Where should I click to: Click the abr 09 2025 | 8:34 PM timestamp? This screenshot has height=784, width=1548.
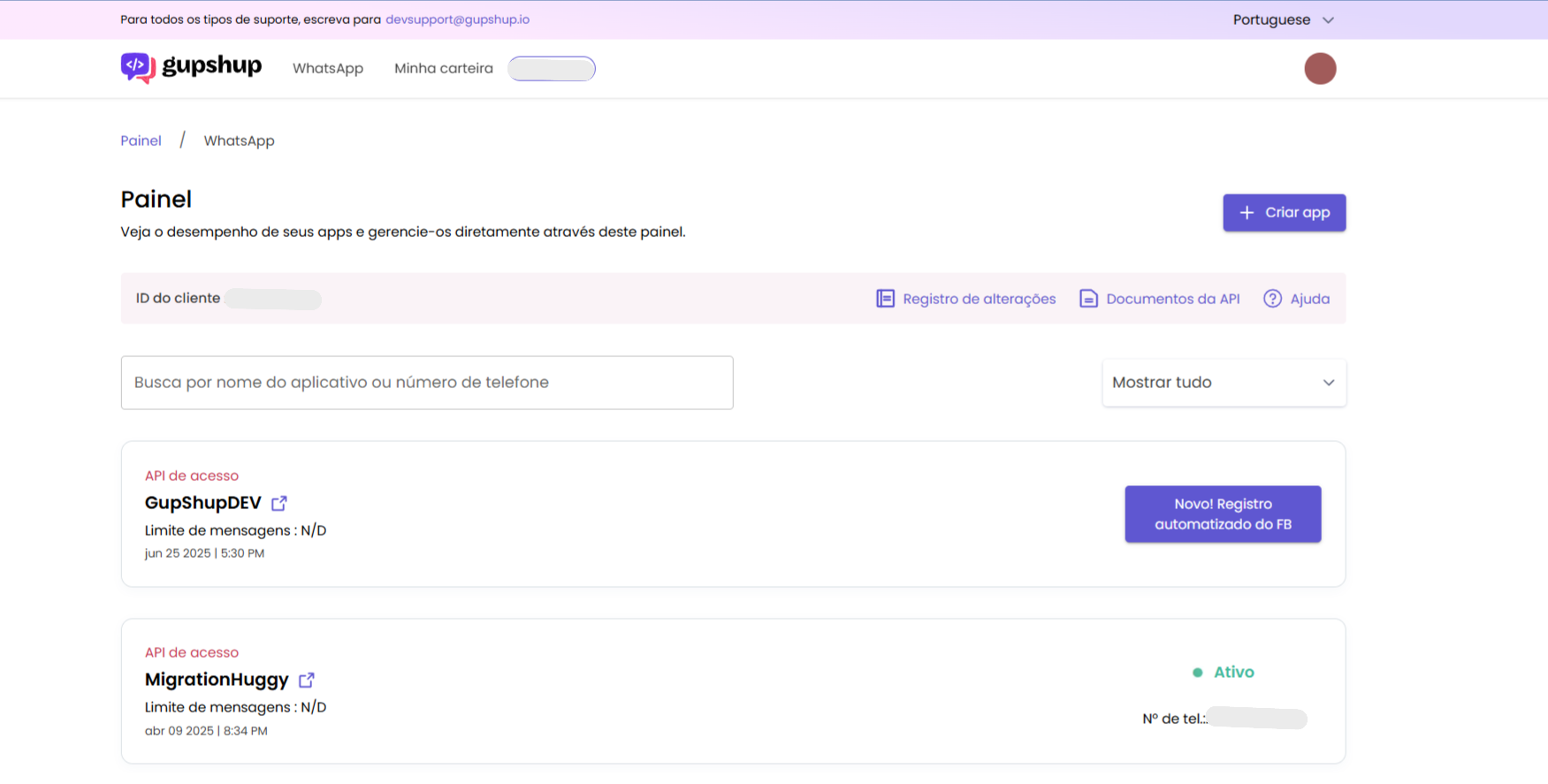[x=206, y=731]
